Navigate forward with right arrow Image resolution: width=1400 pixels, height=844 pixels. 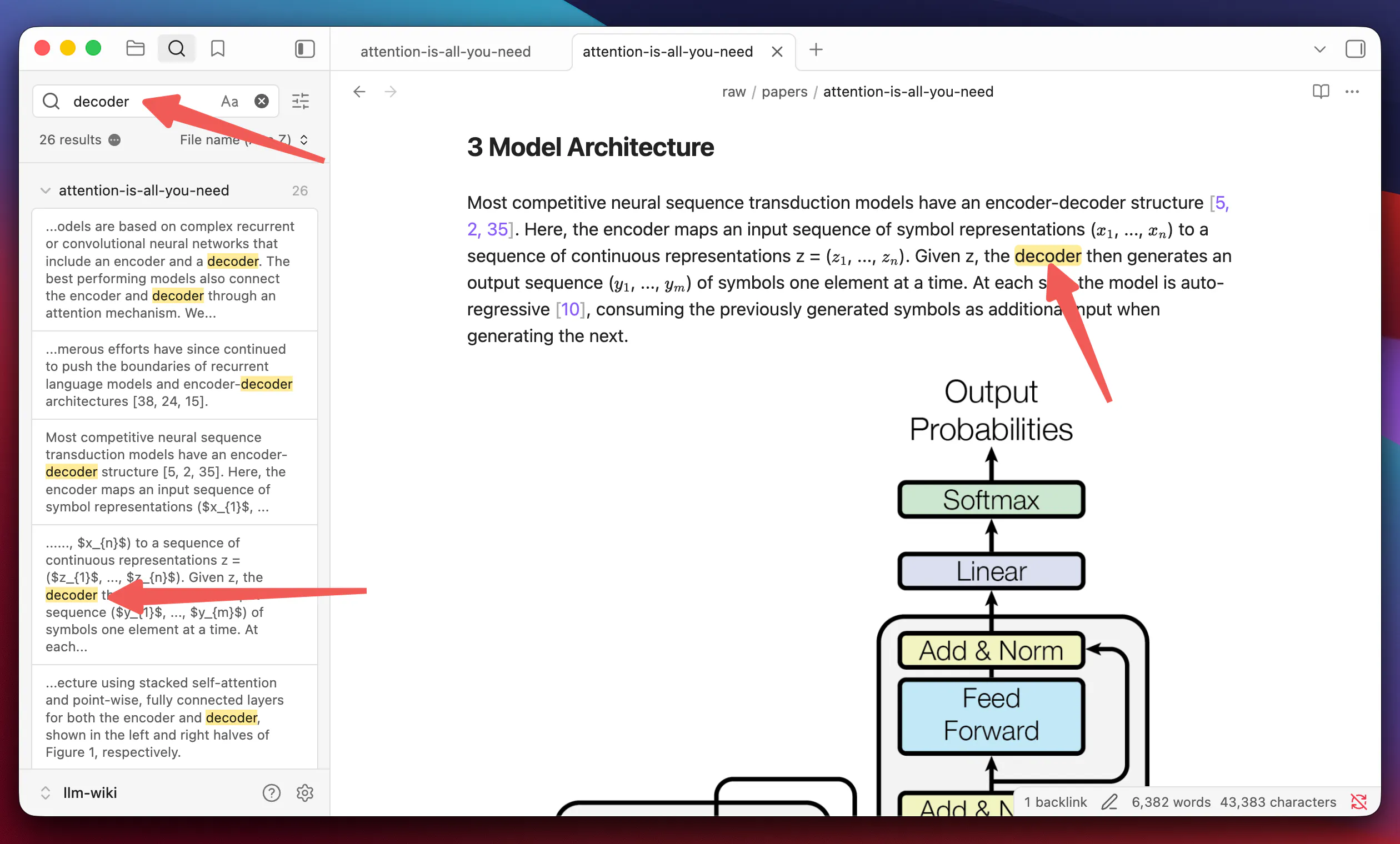pyautogui.click(x=391, y=92)
